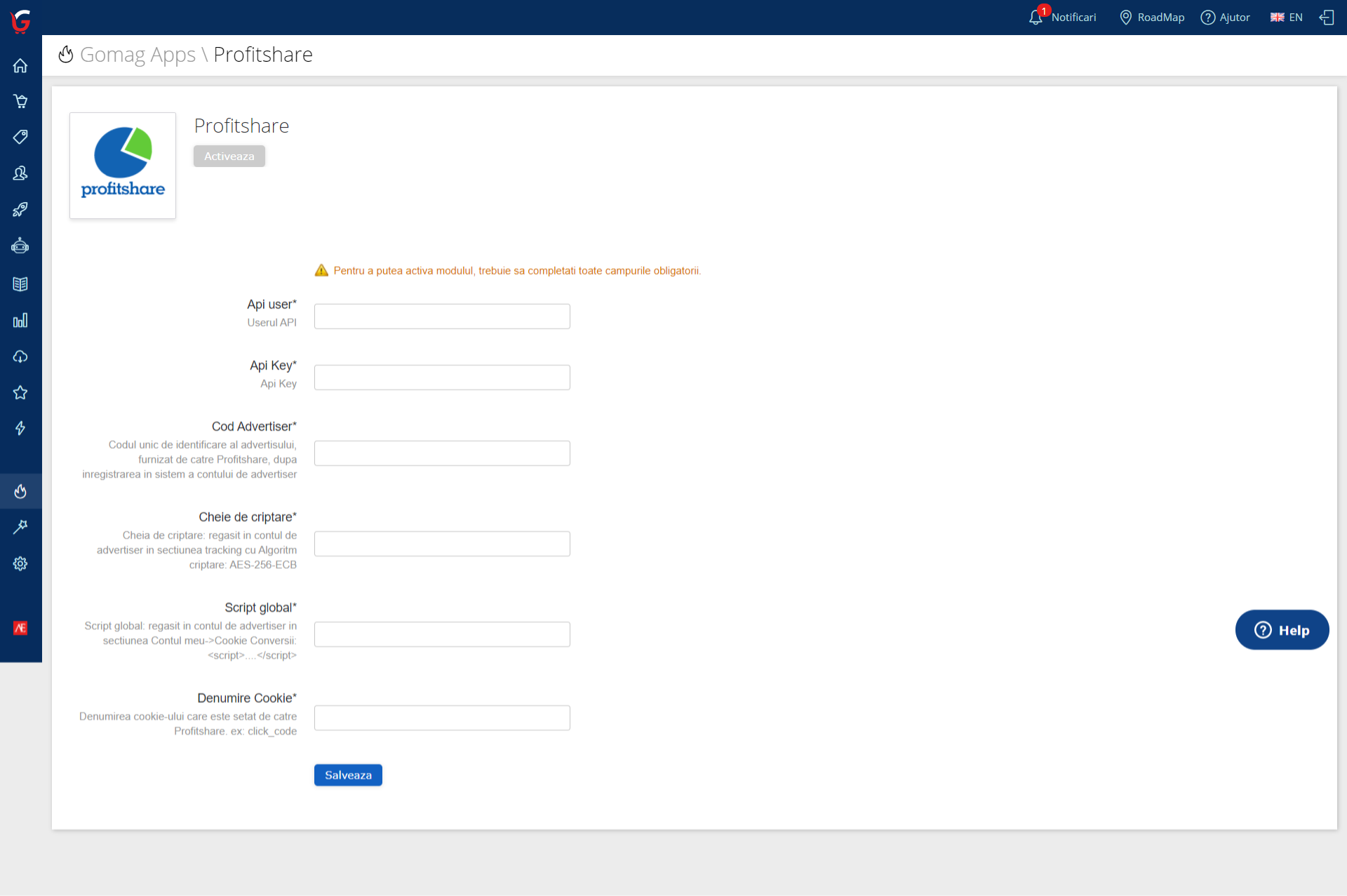This screenshot has width=1347, height=896.
Task: Click the 'Denumire Cookie*' label
Action: click(x=247, y=698)
